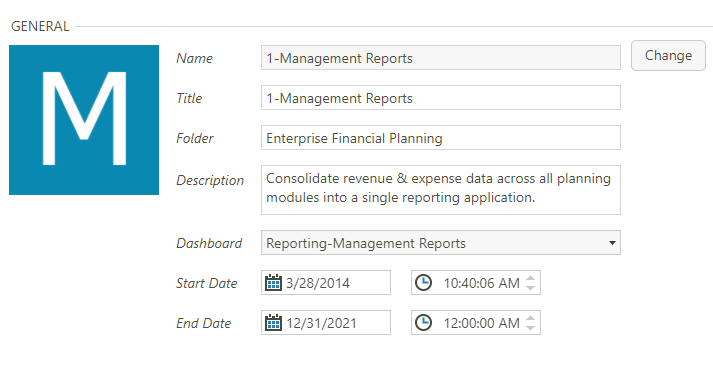Decrease Start Date time with down arrow
The image size is (713, 368).
pos(530,287)
